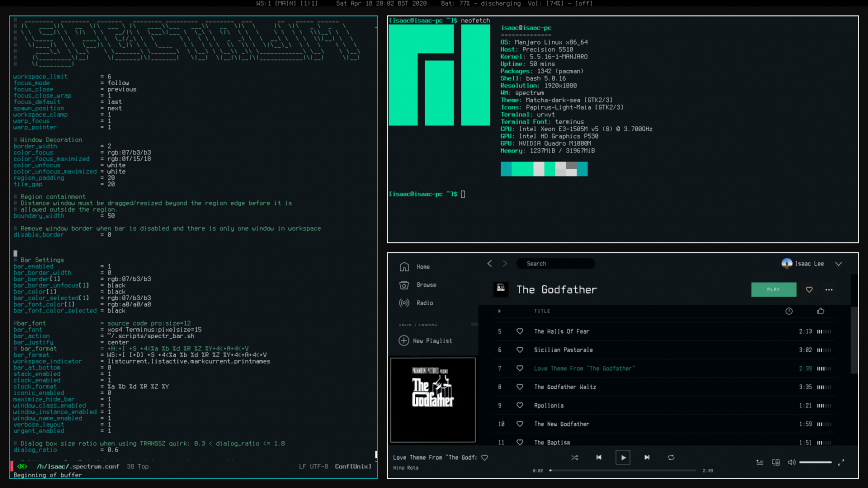Toggle repeat in the player bar

tap(671, 458)
